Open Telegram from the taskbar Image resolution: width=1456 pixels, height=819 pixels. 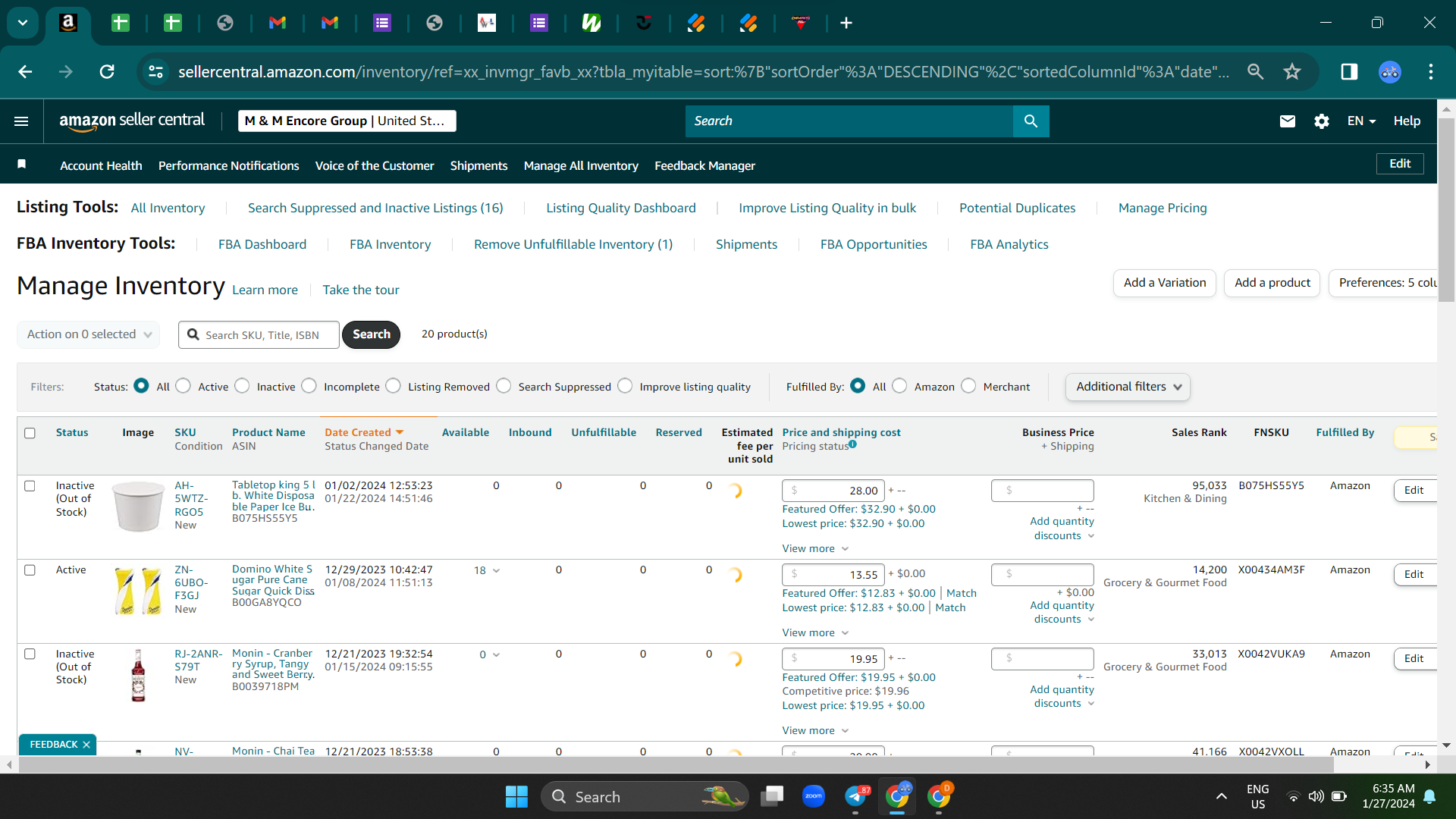pyautogui.click(x=855, y=796)
